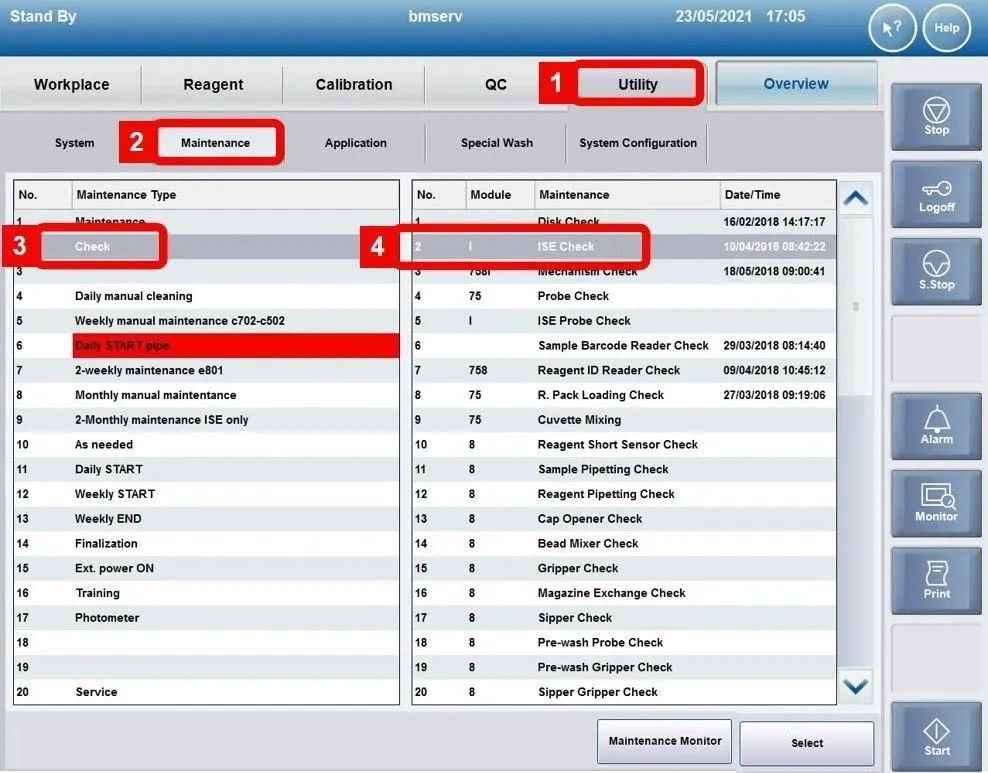Select Sipper Gripper Check item
The width and height of the screenshot is (988, 773).
point(624,692)
